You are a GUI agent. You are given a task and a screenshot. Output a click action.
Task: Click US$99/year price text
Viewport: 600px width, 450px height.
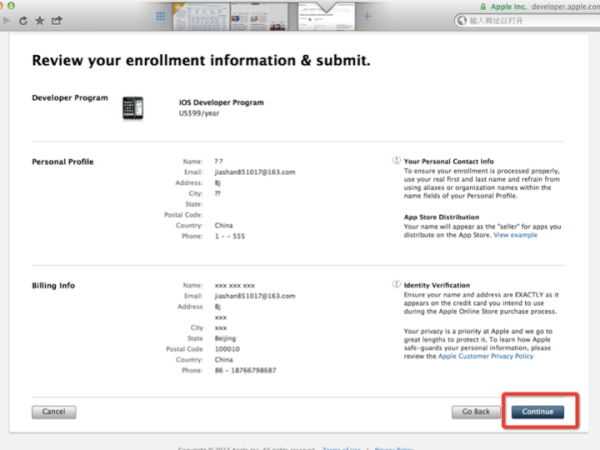click(x=199, y=113)
